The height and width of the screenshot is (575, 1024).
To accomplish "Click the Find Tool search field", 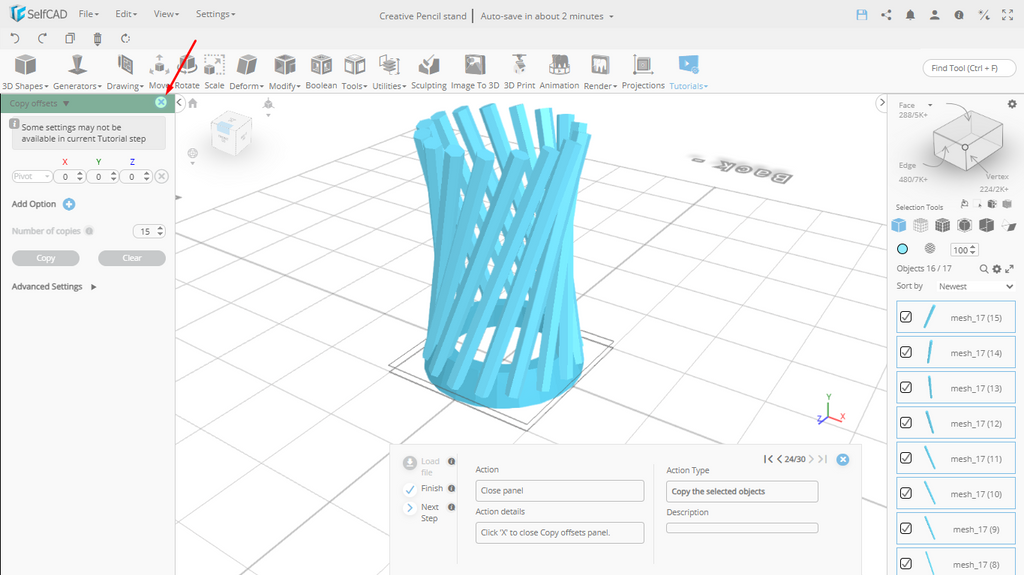I will [969, 68].
